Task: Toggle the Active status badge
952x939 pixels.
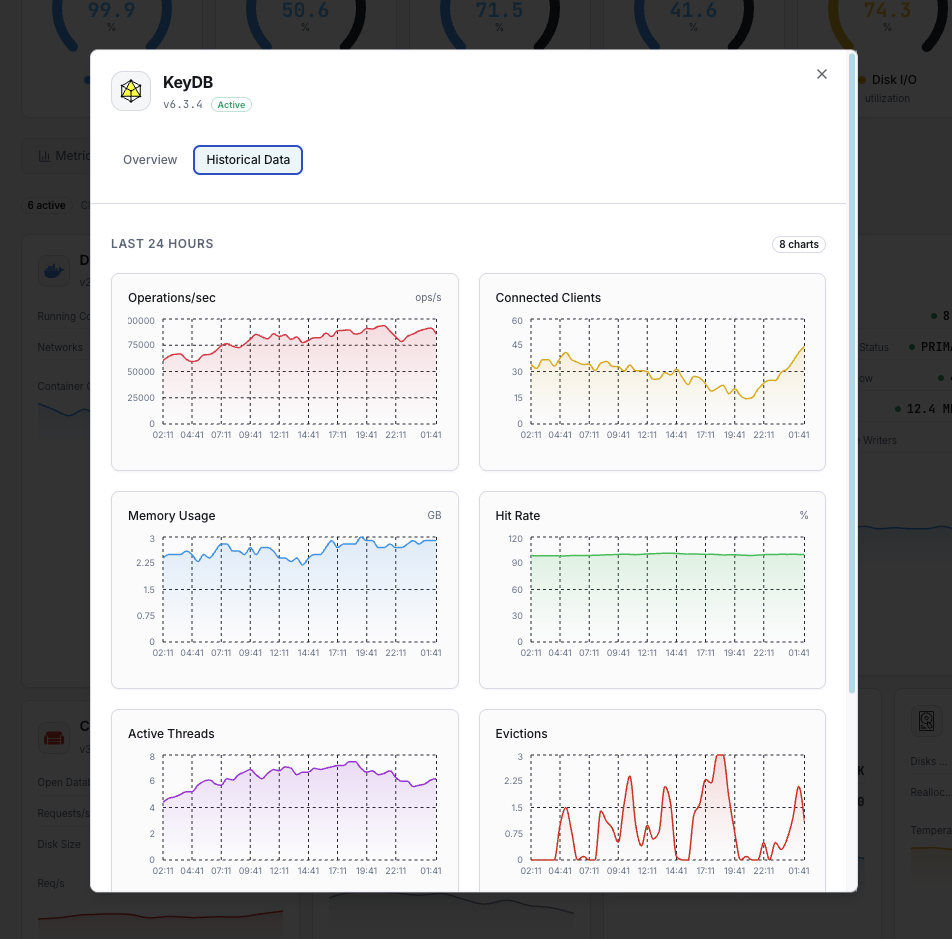Action: click(x=230, y=104)
